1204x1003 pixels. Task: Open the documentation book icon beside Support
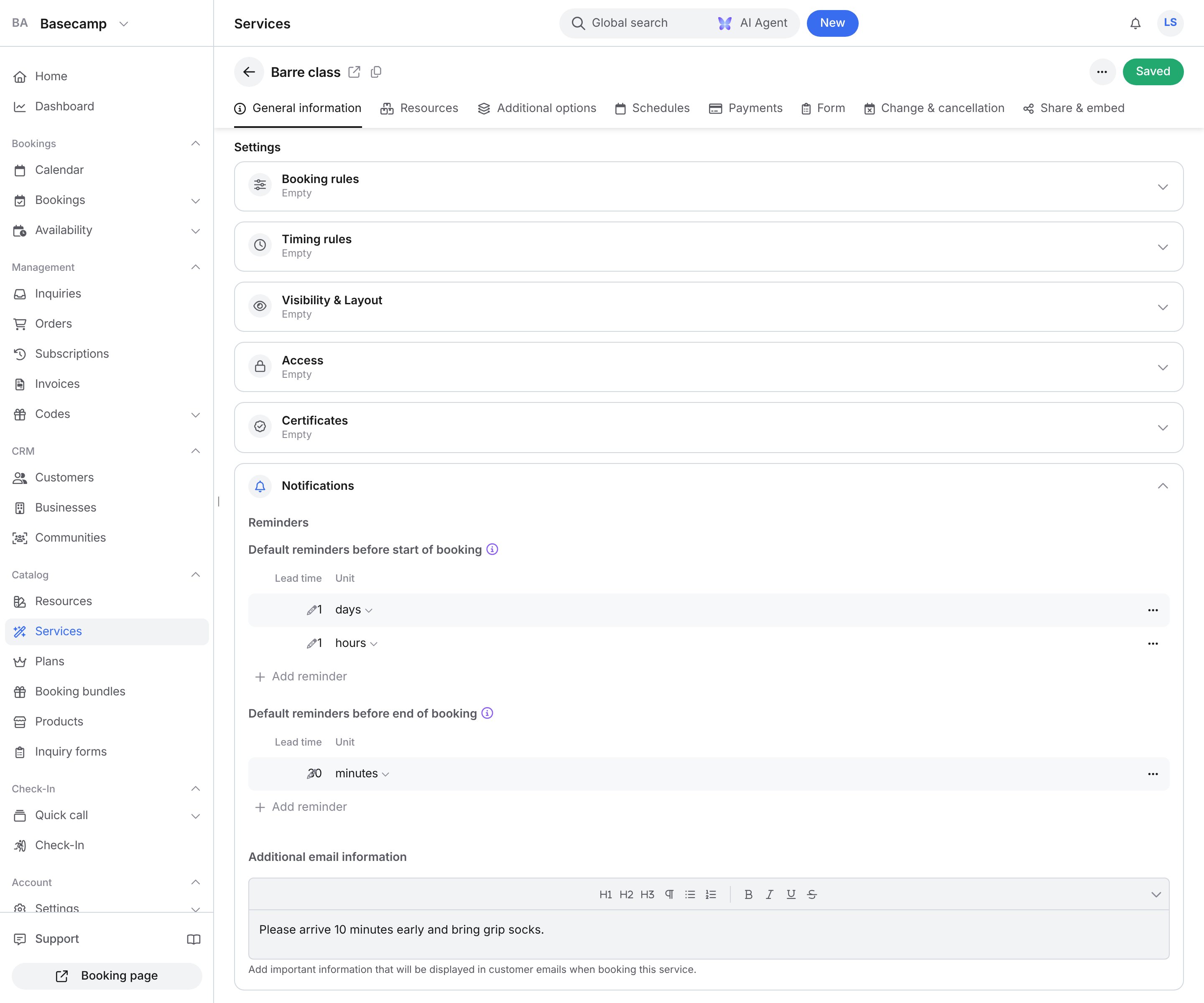pos(194,939)
